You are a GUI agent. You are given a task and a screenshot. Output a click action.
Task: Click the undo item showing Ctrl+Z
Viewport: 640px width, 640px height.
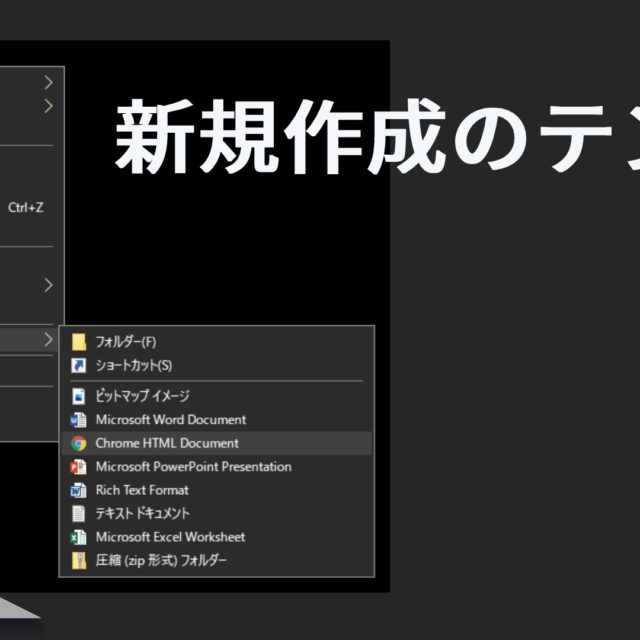[x=26, y=208]
